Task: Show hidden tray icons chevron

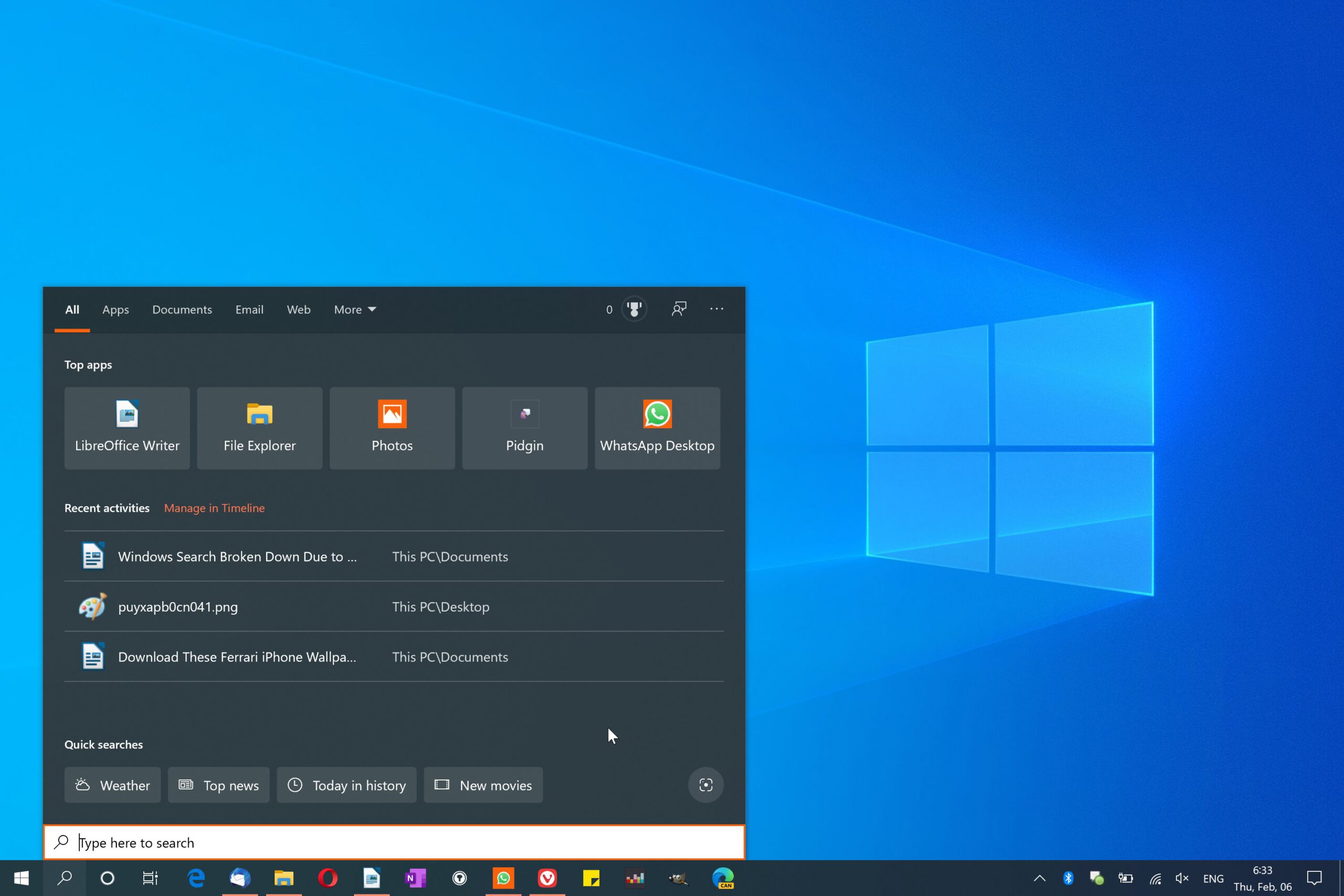Action: coord(1039,878)
